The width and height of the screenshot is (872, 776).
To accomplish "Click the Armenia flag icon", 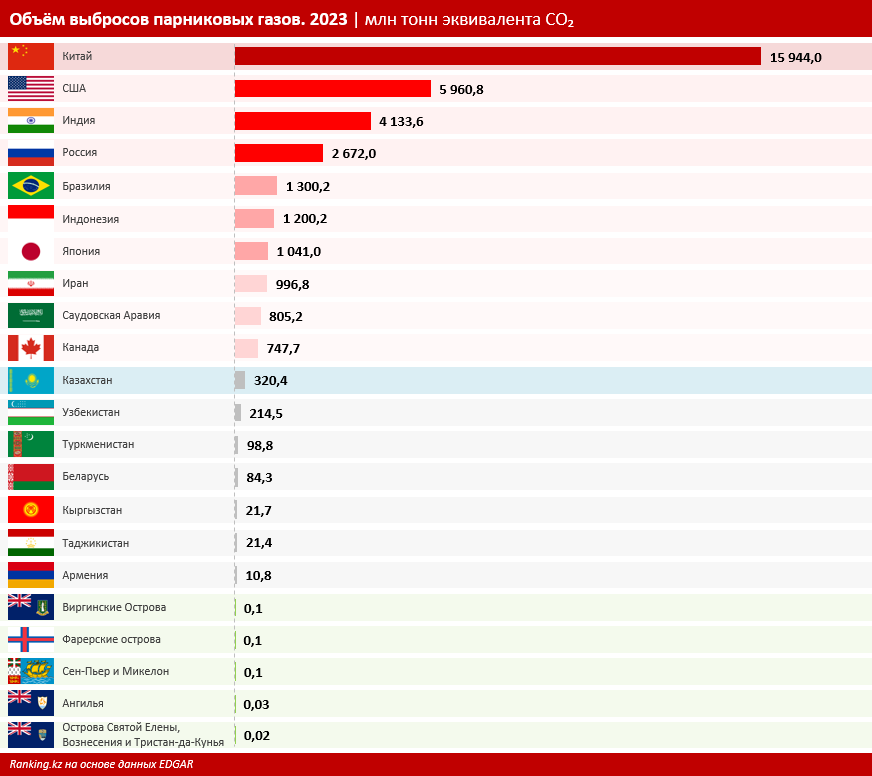I will tap(31, 575).
